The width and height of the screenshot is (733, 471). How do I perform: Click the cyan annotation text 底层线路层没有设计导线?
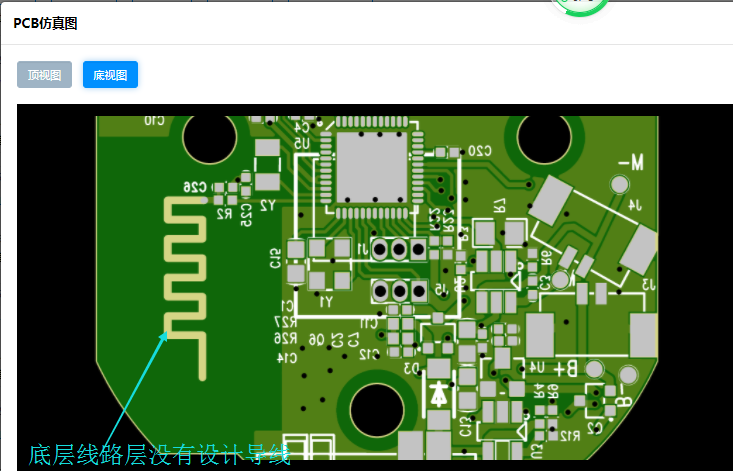tap(159, 455)
